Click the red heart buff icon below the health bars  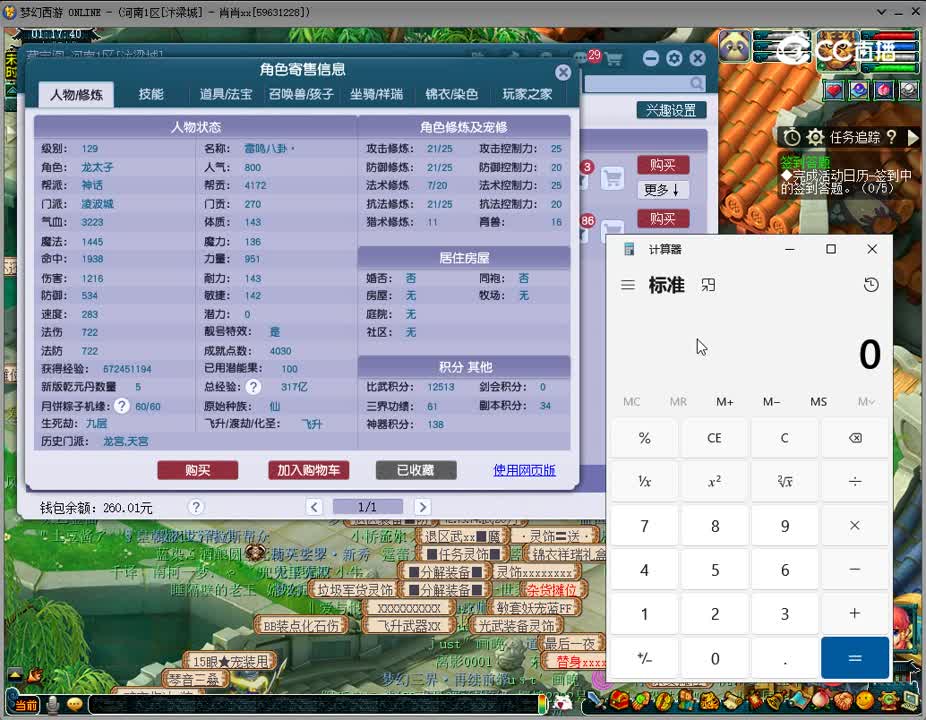click(833, 90)
